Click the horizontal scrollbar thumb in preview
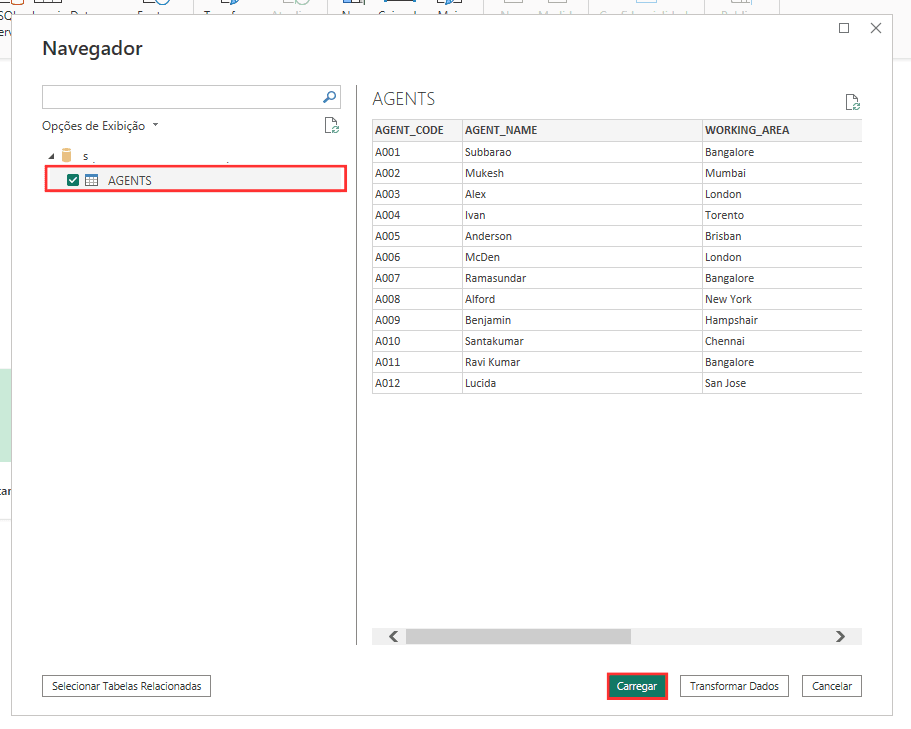The width and height of the screenshot is (911, 729). point(518,636)
